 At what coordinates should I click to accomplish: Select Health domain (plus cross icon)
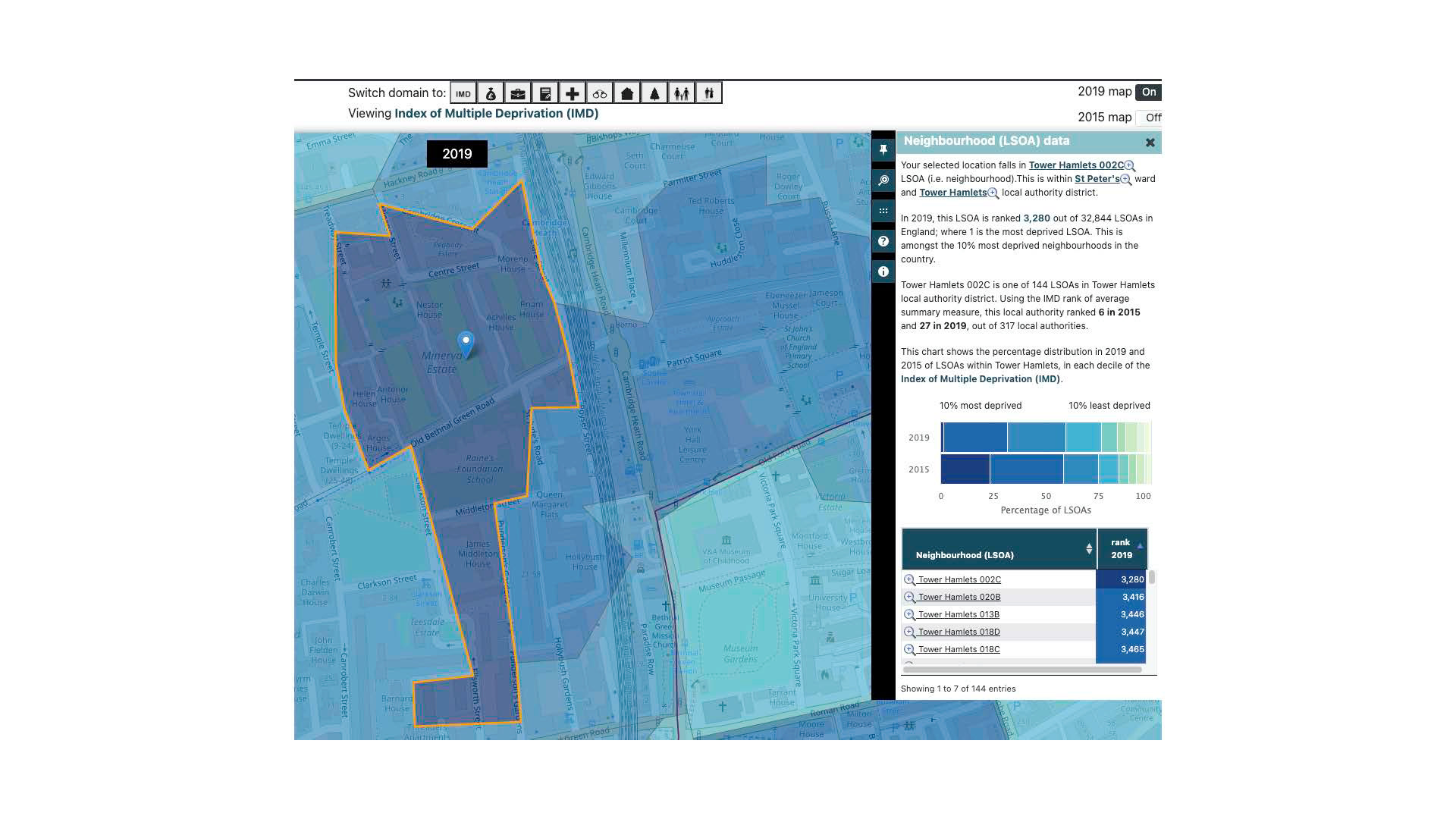tap(573, 93)
